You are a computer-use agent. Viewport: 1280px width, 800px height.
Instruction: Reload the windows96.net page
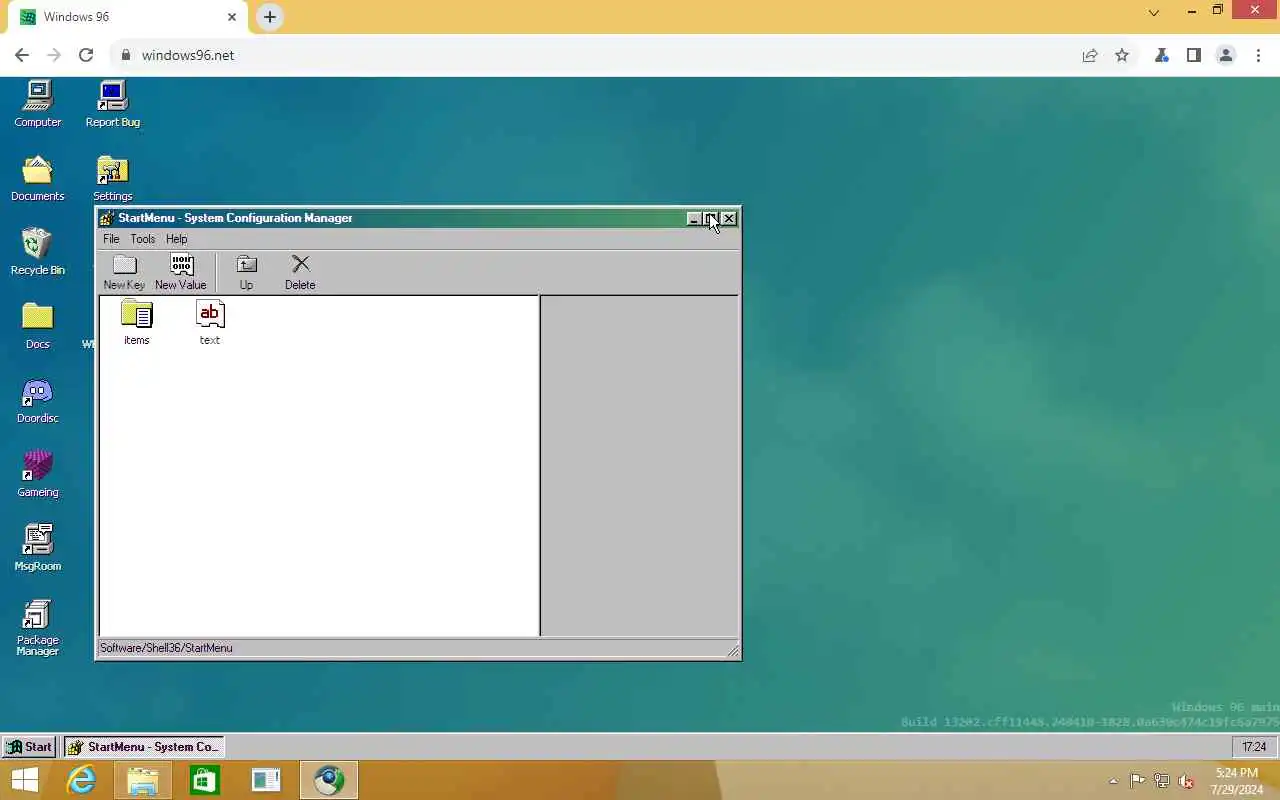86,55
